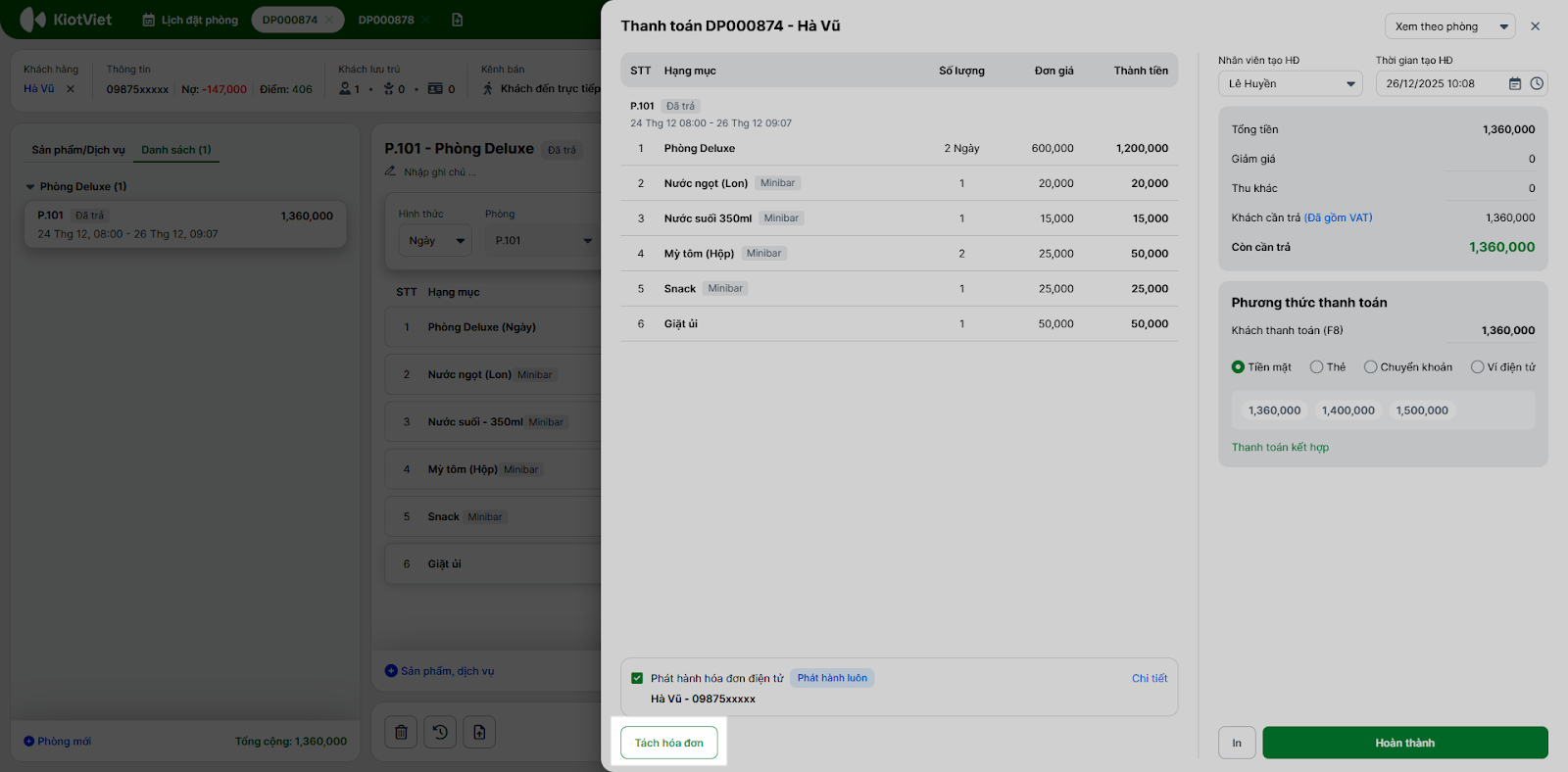Open the Xem theo phòng dropdown
This screenshot has height=772, width=1568.
pos(1449,26)
